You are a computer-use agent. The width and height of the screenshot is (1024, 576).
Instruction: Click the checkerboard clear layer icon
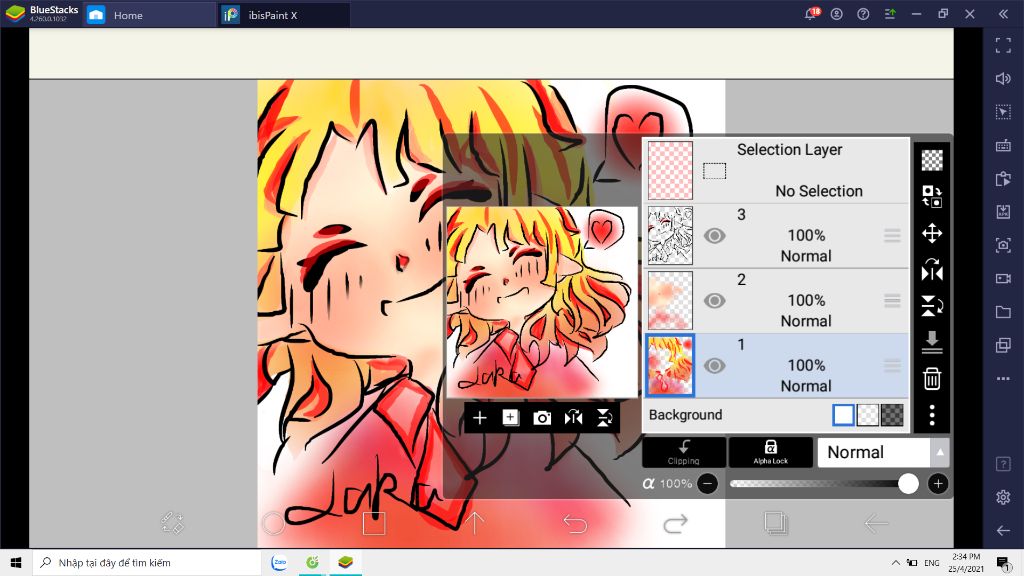coord(932,160)
